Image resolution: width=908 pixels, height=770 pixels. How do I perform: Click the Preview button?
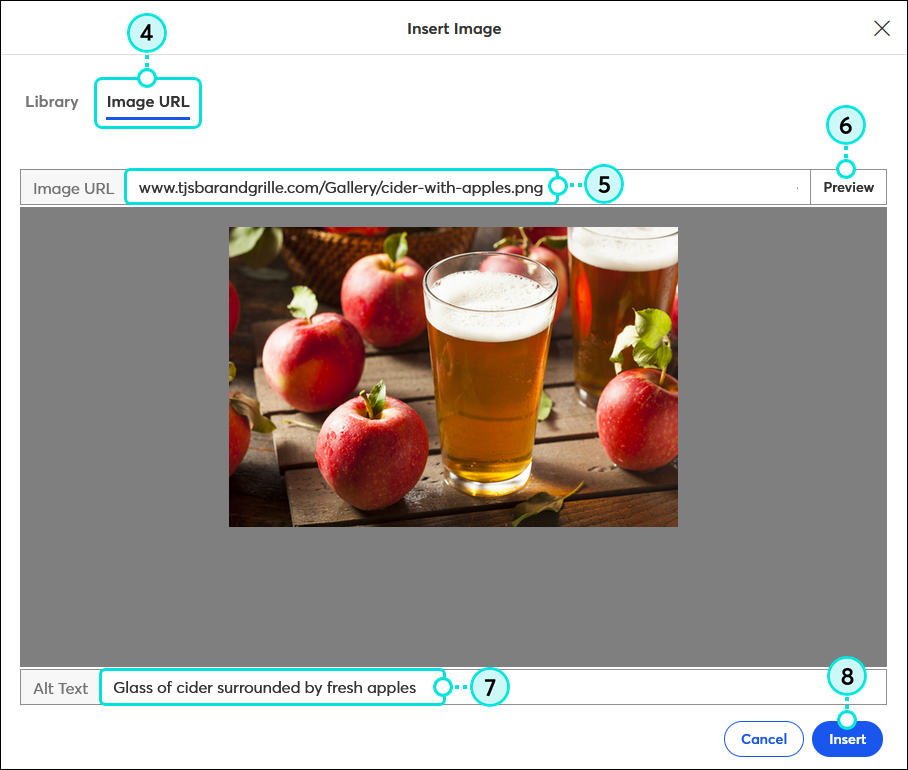click(848, 186)
